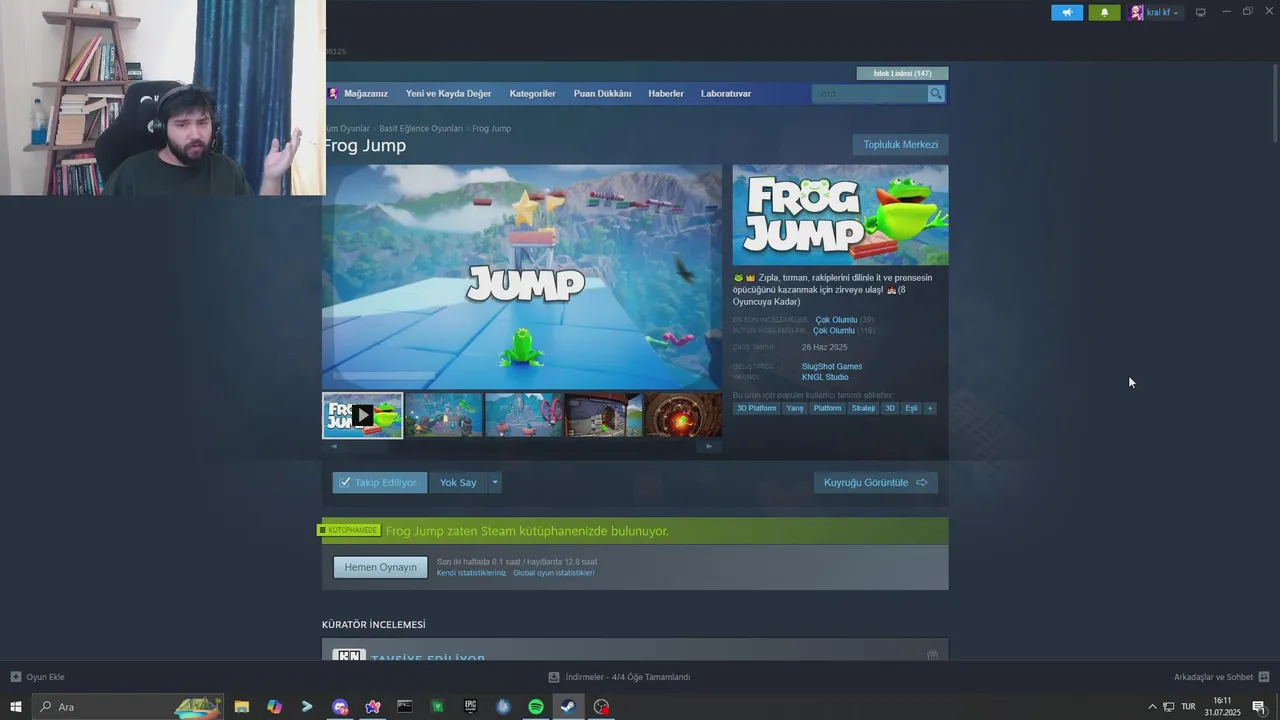
Task: Open the Kendi istatistikleriniz link
Action: click(471, 573)
